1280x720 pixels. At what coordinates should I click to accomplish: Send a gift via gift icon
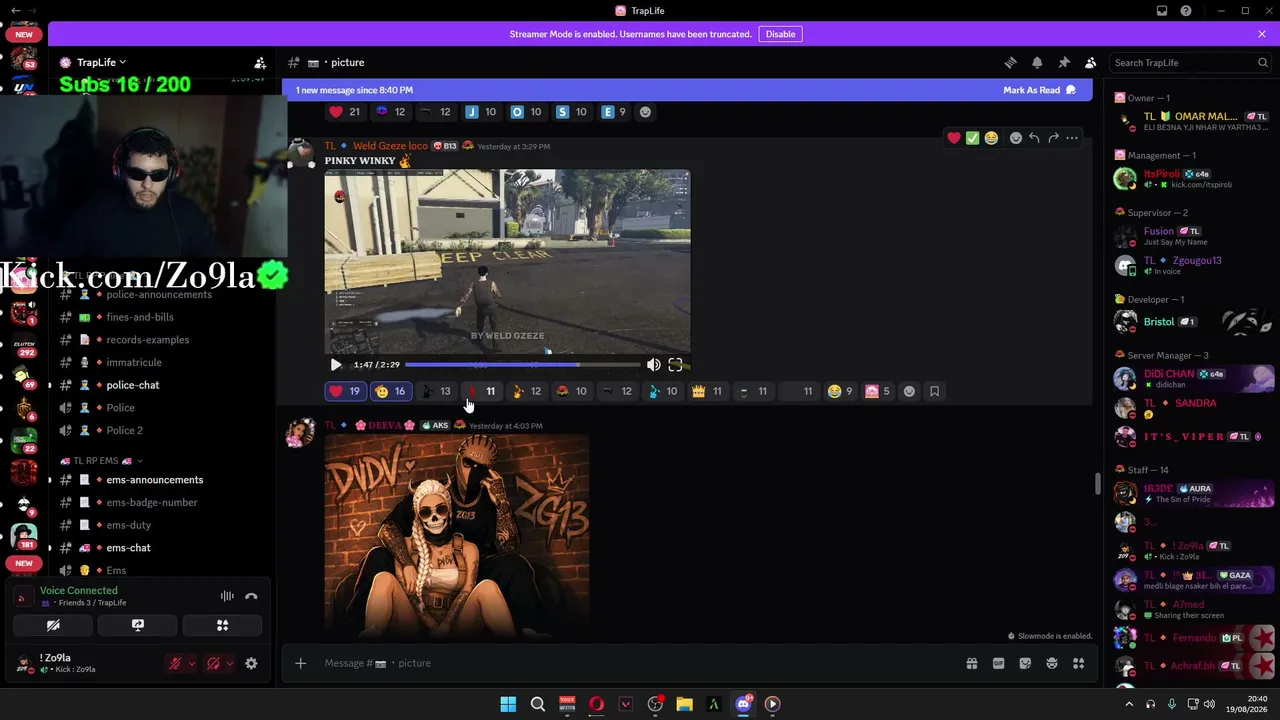[971, 663]
